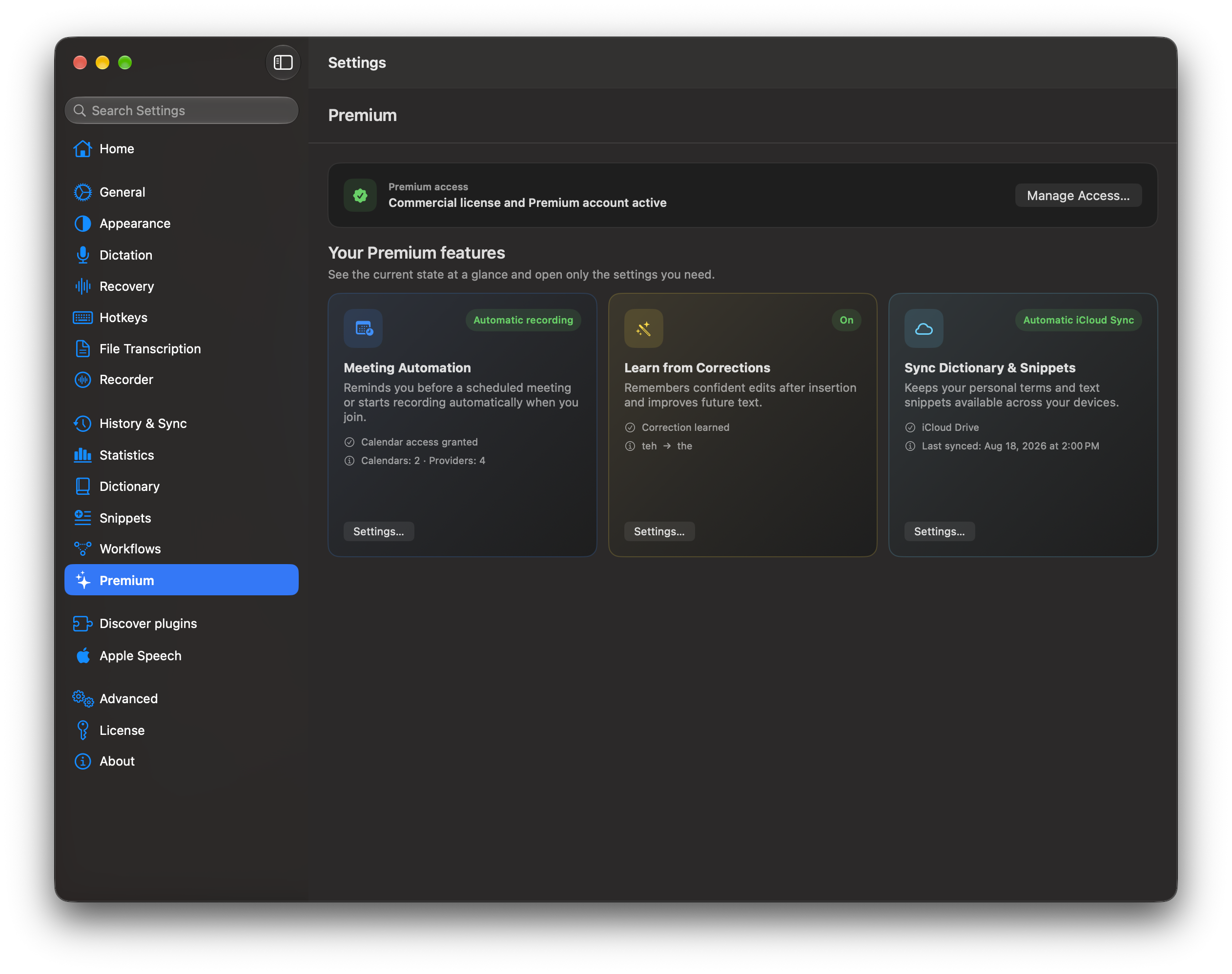
Task: Open Settings for Learn from Corrections
Action: tap(659, 531)
